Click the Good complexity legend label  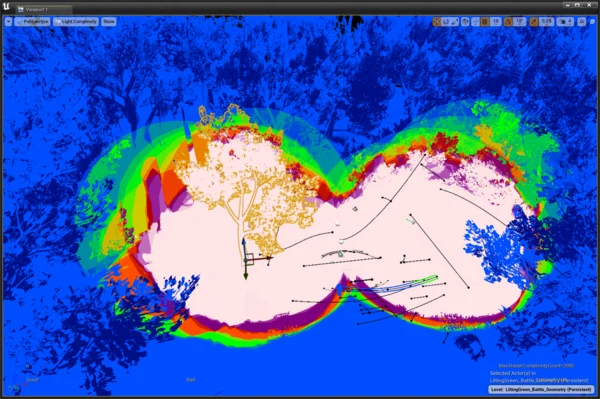pyautogui.click(x=32, y=380)
